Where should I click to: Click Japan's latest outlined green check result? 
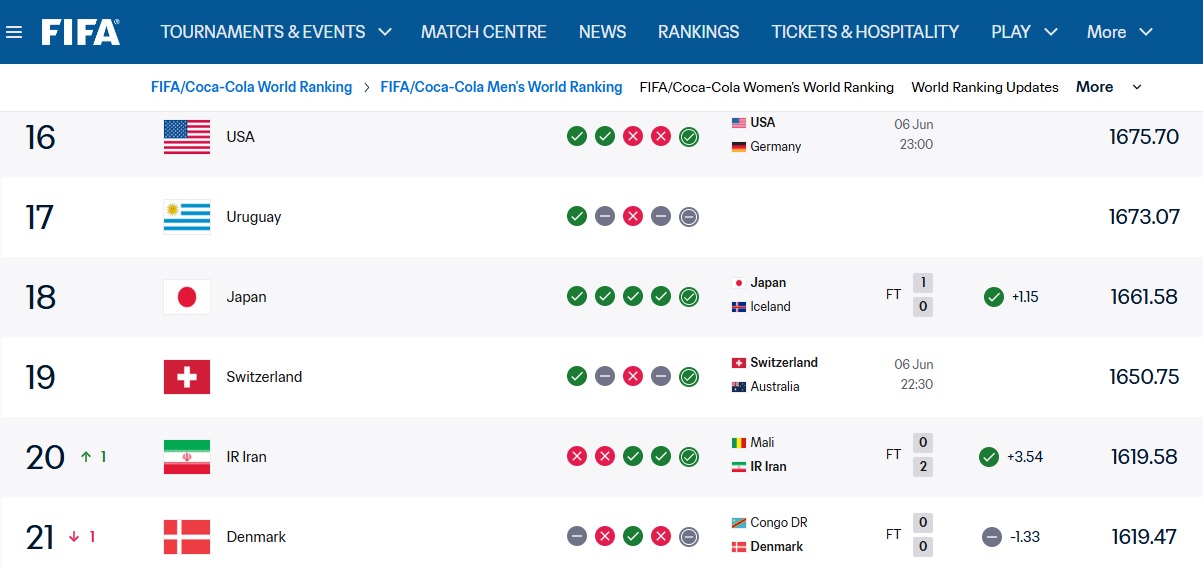click(x=689, y=297)
